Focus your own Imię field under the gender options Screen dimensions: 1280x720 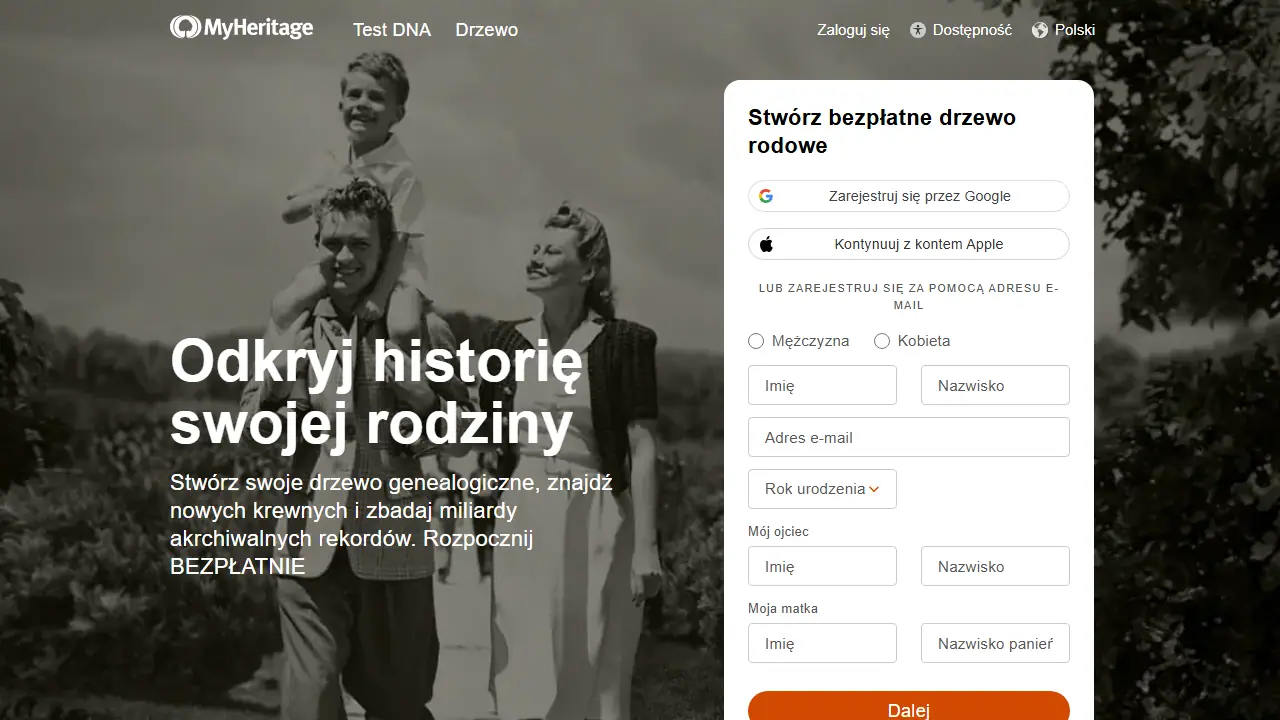[822, 385]
